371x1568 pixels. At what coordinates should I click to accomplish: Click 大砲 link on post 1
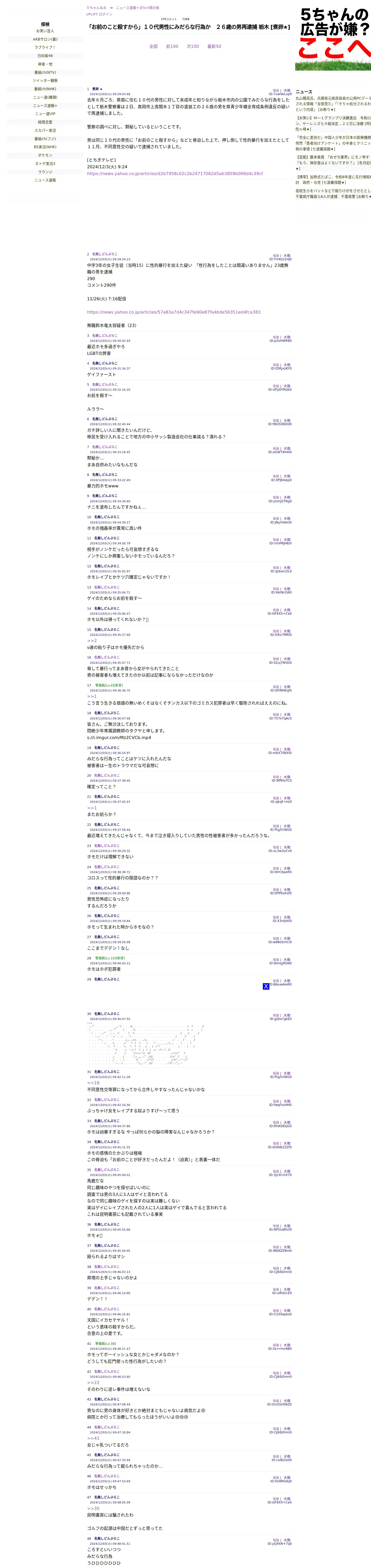click(287, 91)
